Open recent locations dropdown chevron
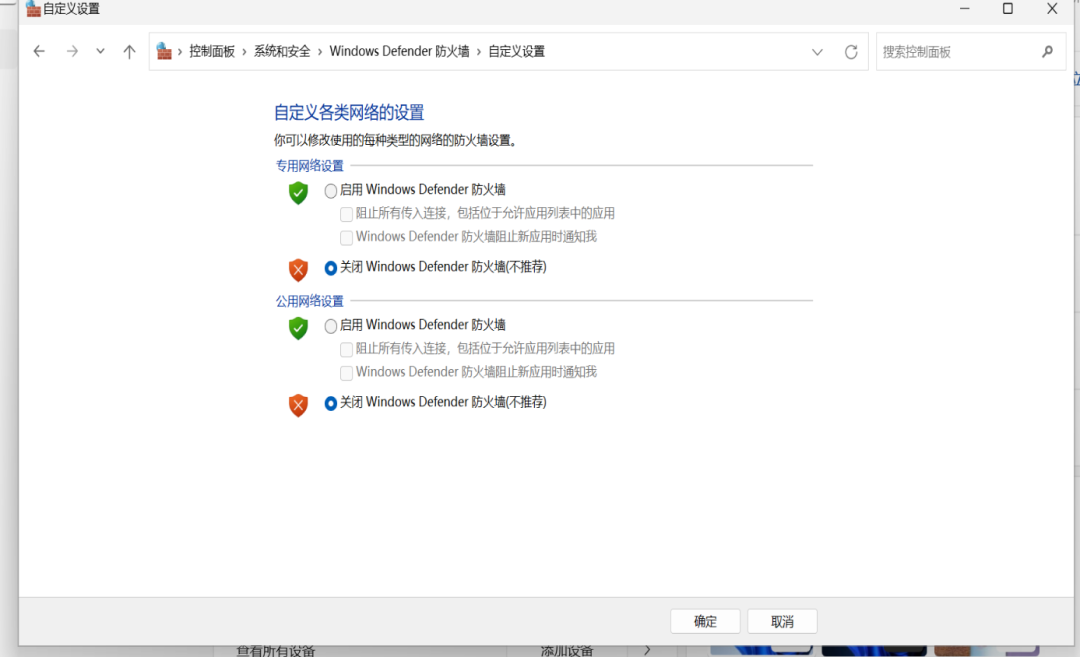 101,52
